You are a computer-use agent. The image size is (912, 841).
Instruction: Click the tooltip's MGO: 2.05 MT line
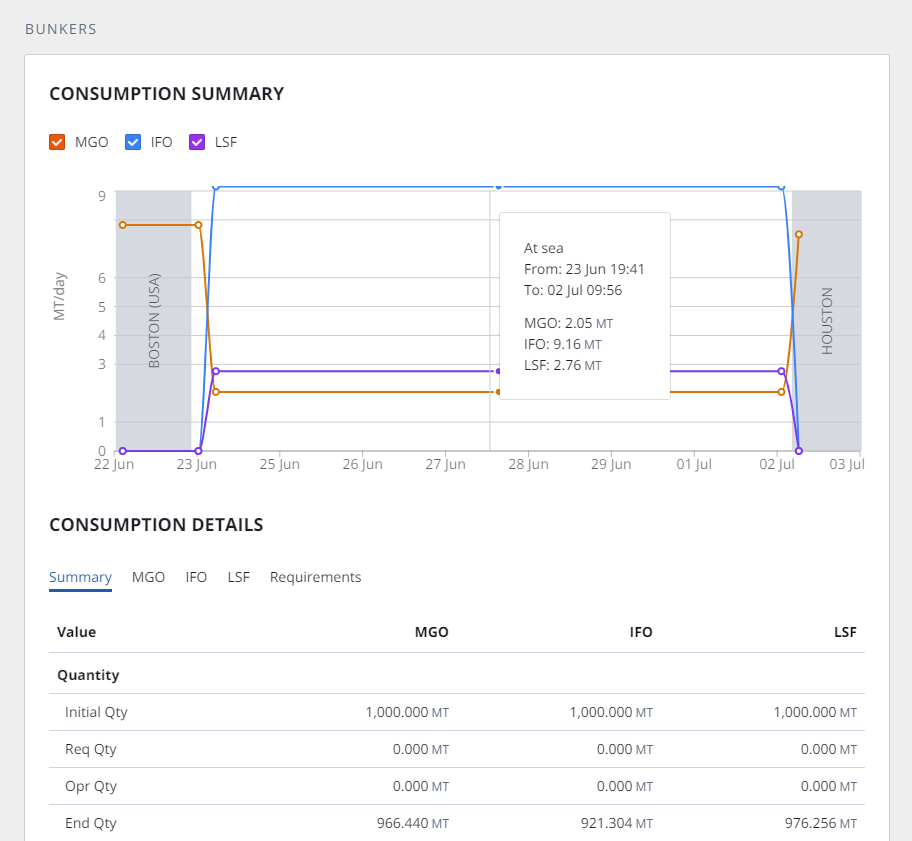tap(568, 323)
